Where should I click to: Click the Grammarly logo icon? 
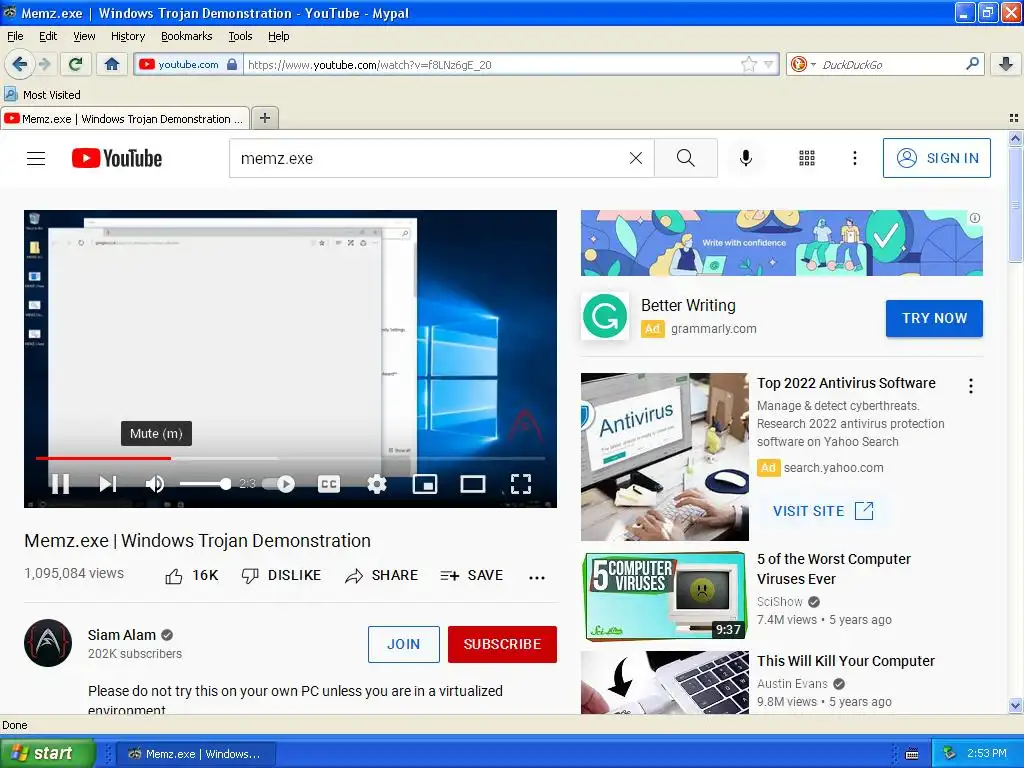point(605,317)
